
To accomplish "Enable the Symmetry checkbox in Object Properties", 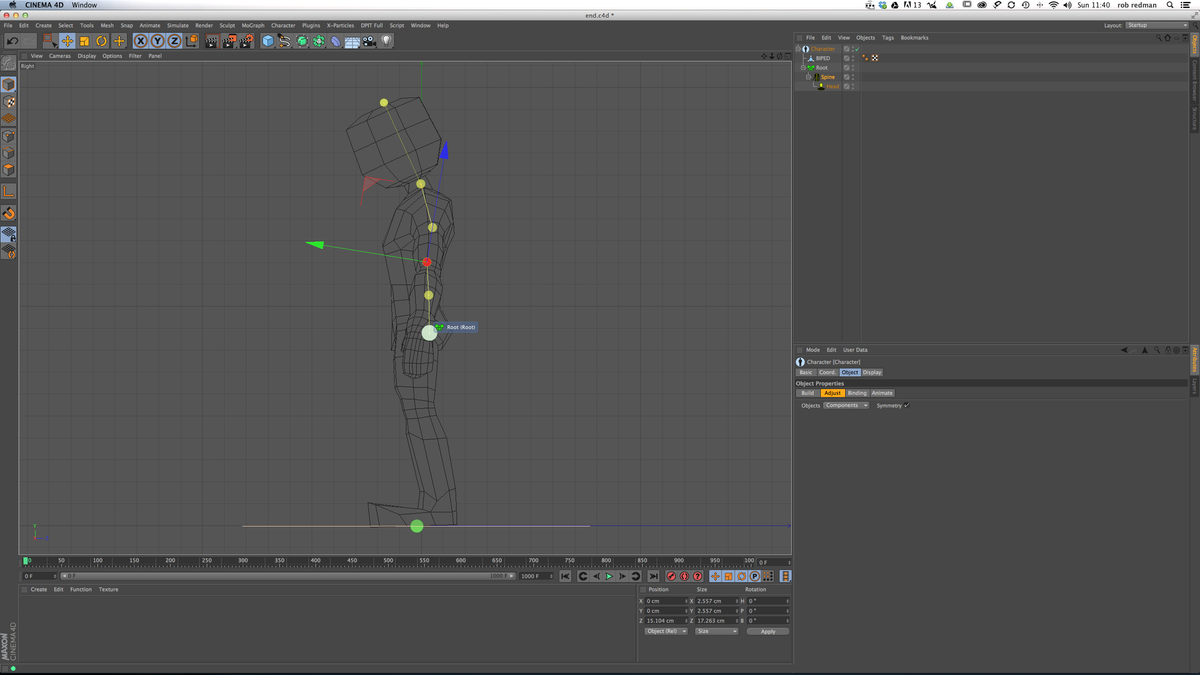I will click(905, 405).
